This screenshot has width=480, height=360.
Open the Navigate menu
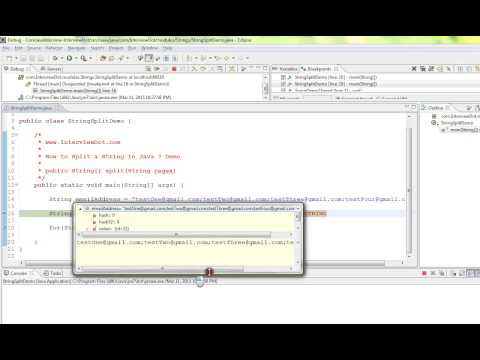click(76, 48)
